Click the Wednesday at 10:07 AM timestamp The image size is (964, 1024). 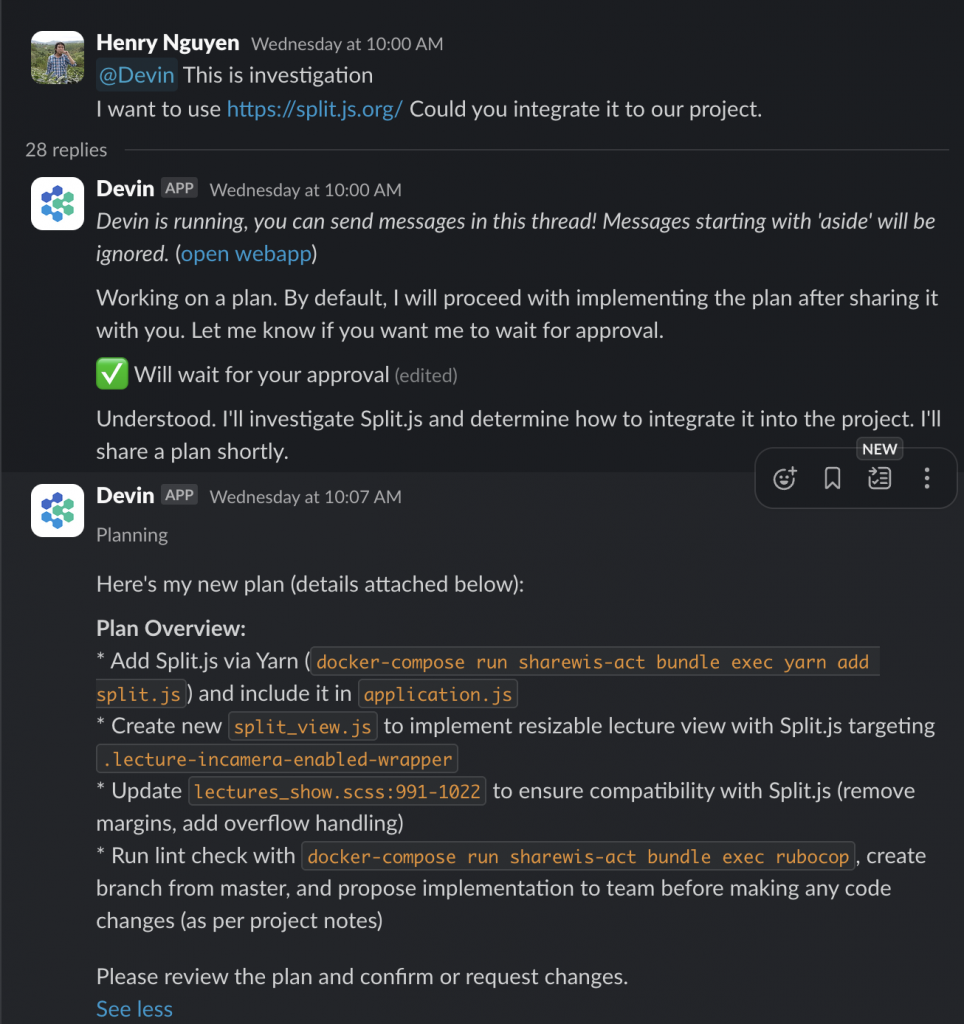306,497
